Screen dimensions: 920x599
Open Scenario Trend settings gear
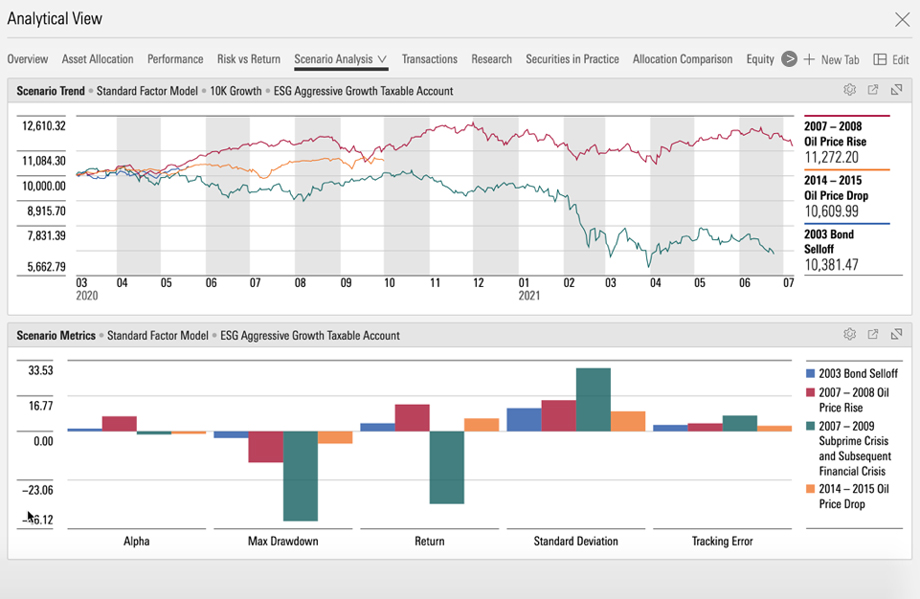tap(849, 90)
